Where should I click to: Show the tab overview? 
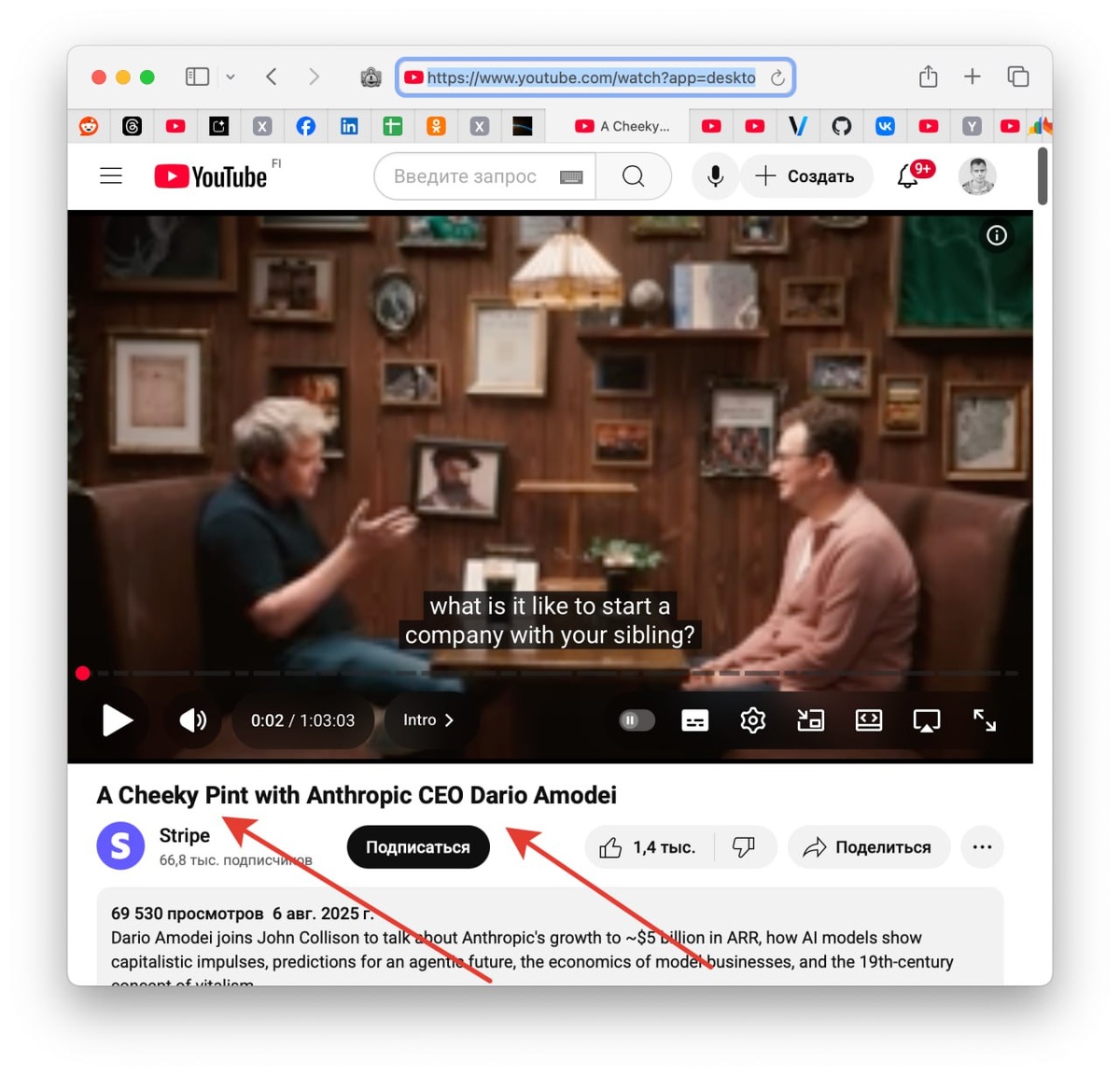(x=1018, y=77)
